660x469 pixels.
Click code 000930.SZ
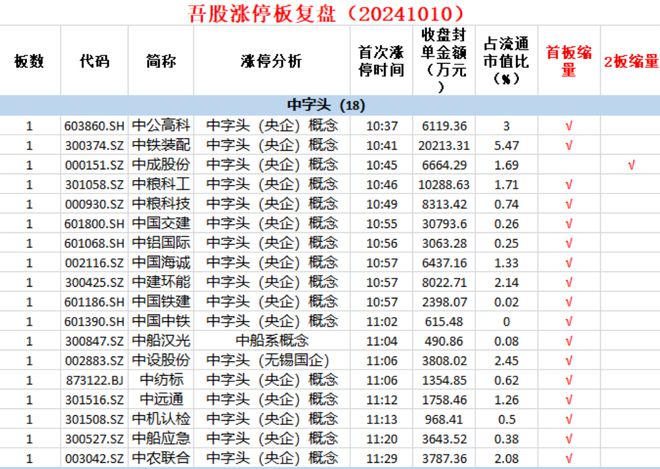coord(94,204)
